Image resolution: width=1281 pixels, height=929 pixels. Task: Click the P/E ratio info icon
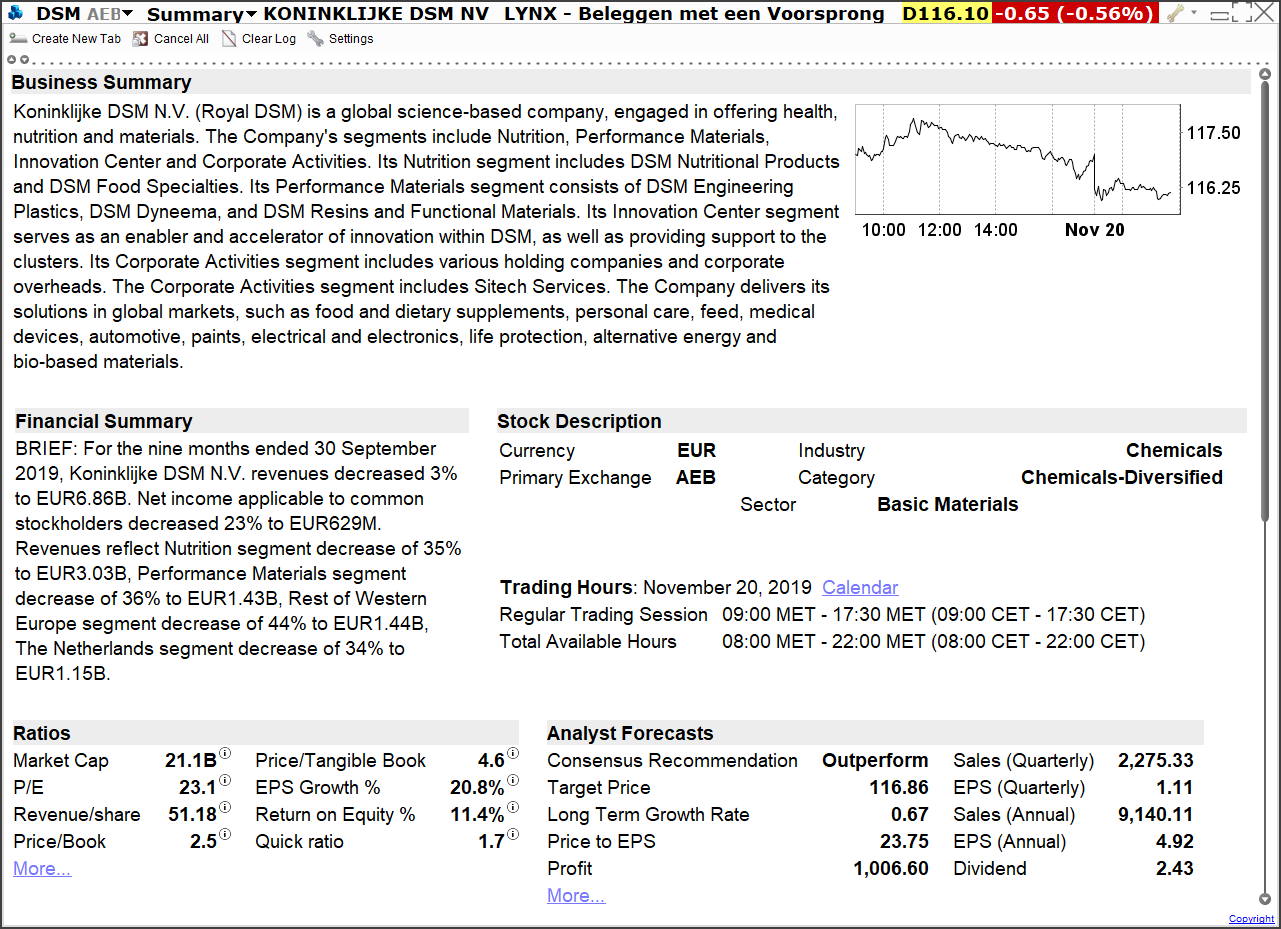pos(225,780)
